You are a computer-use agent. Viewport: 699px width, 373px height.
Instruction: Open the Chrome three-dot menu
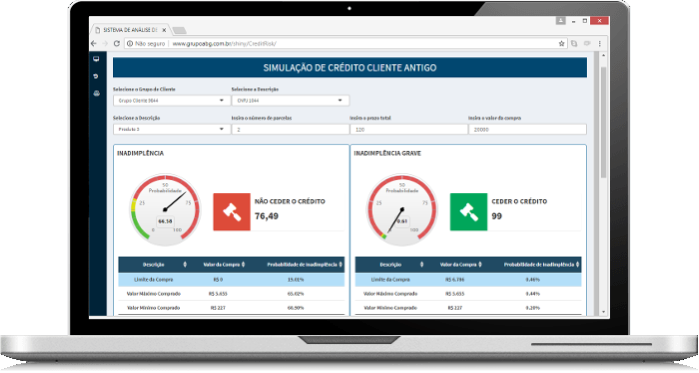click(600, 44)
